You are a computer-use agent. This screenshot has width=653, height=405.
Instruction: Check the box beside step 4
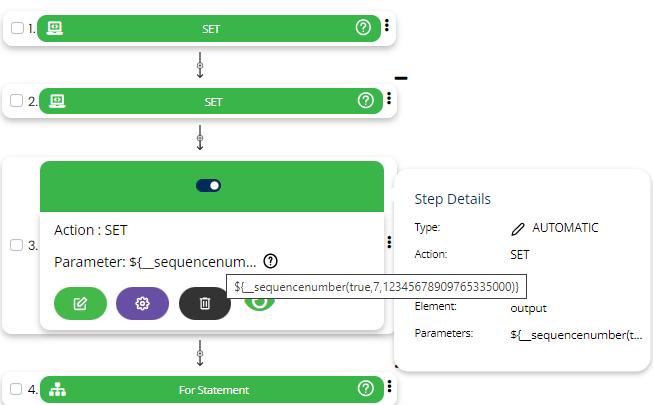[x=17, y=389]
